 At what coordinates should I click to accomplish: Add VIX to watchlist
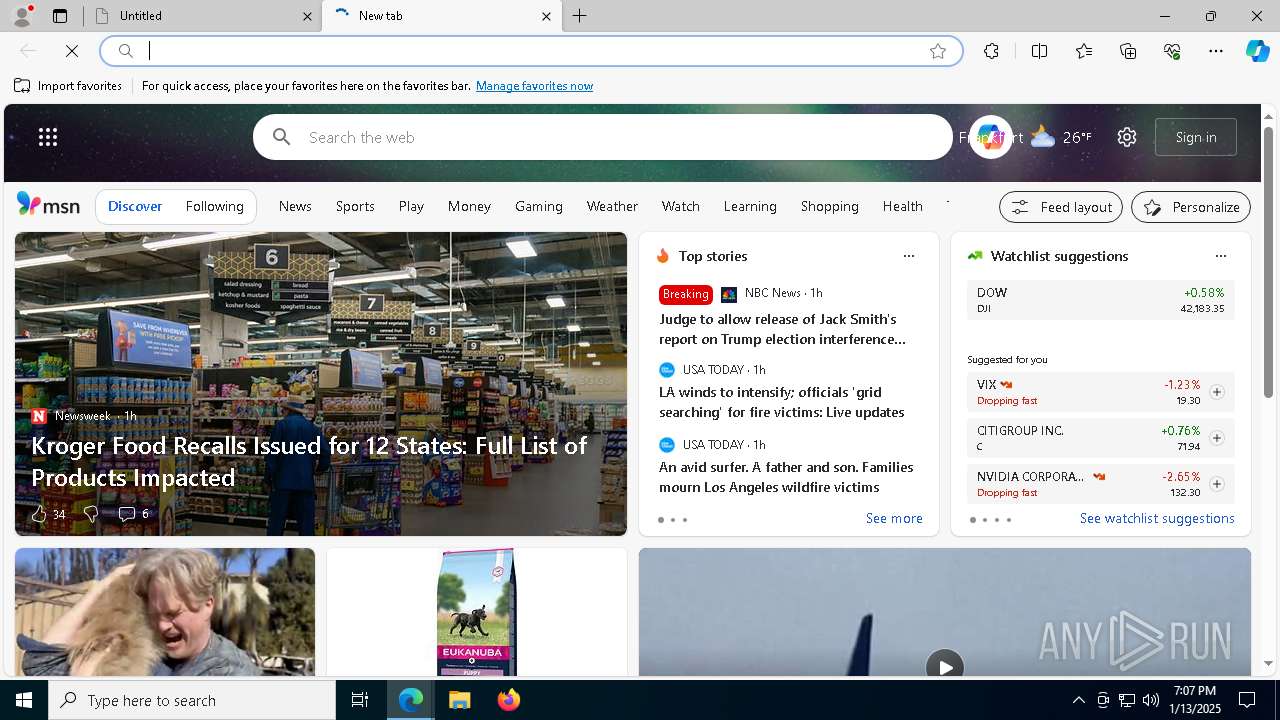tap(1217, 392)
